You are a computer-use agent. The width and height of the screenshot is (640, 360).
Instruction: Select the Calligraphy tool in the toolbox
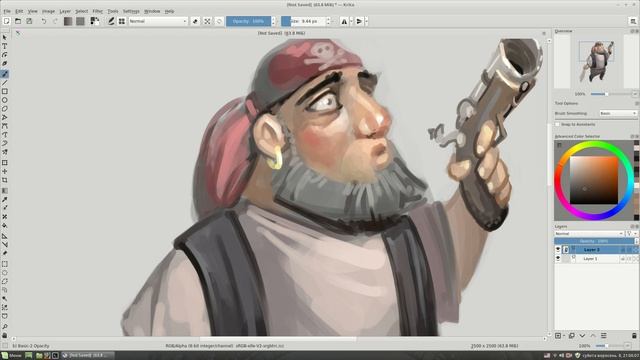4,63
